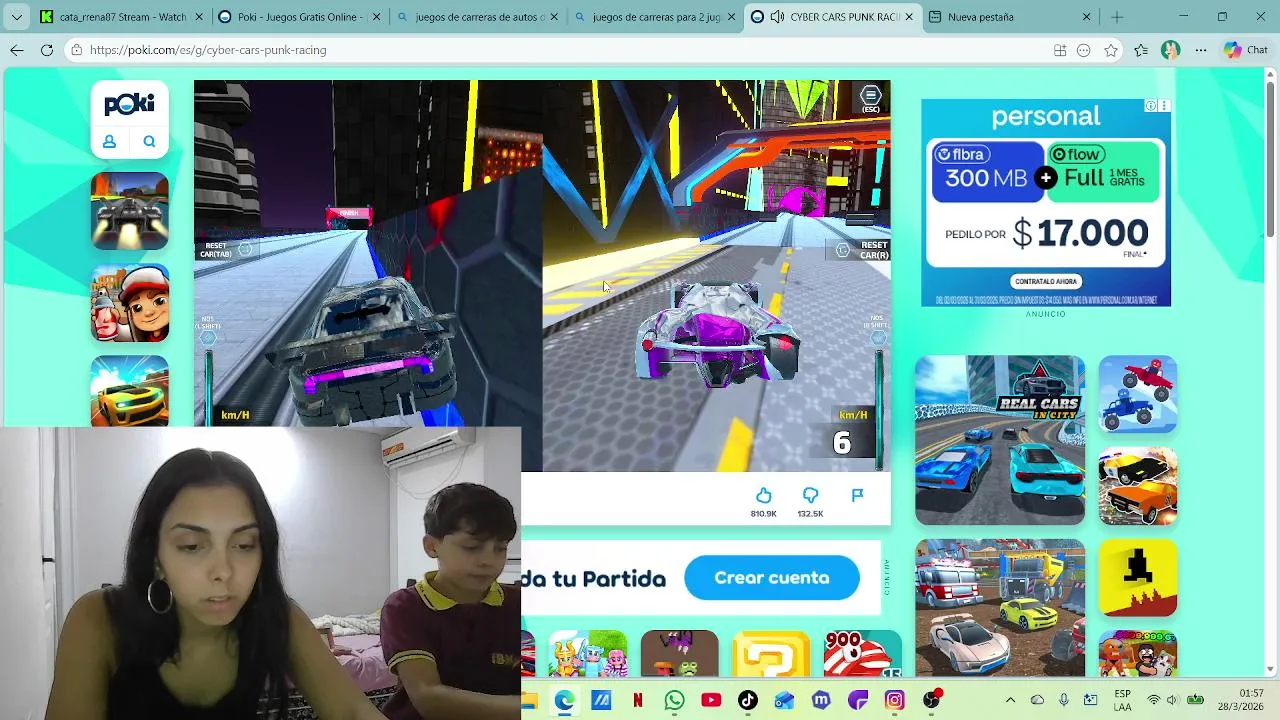The width and height of the screenshot is (1280, 720).
Task: Open the 900 candy game thumbnail
Action: [863, 654]
